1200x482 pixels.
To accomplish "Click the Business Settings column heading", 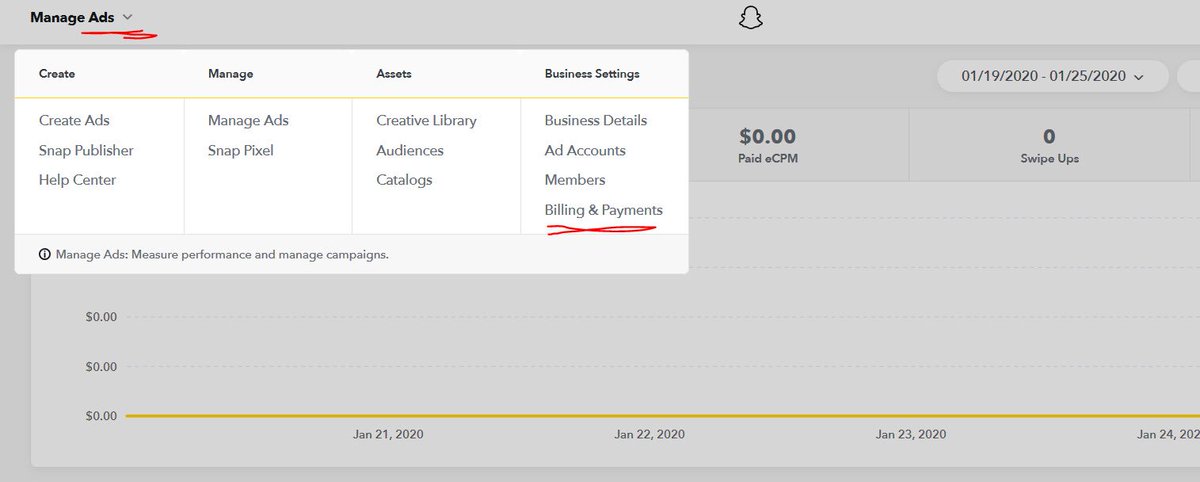I will [x=592, y=73].
